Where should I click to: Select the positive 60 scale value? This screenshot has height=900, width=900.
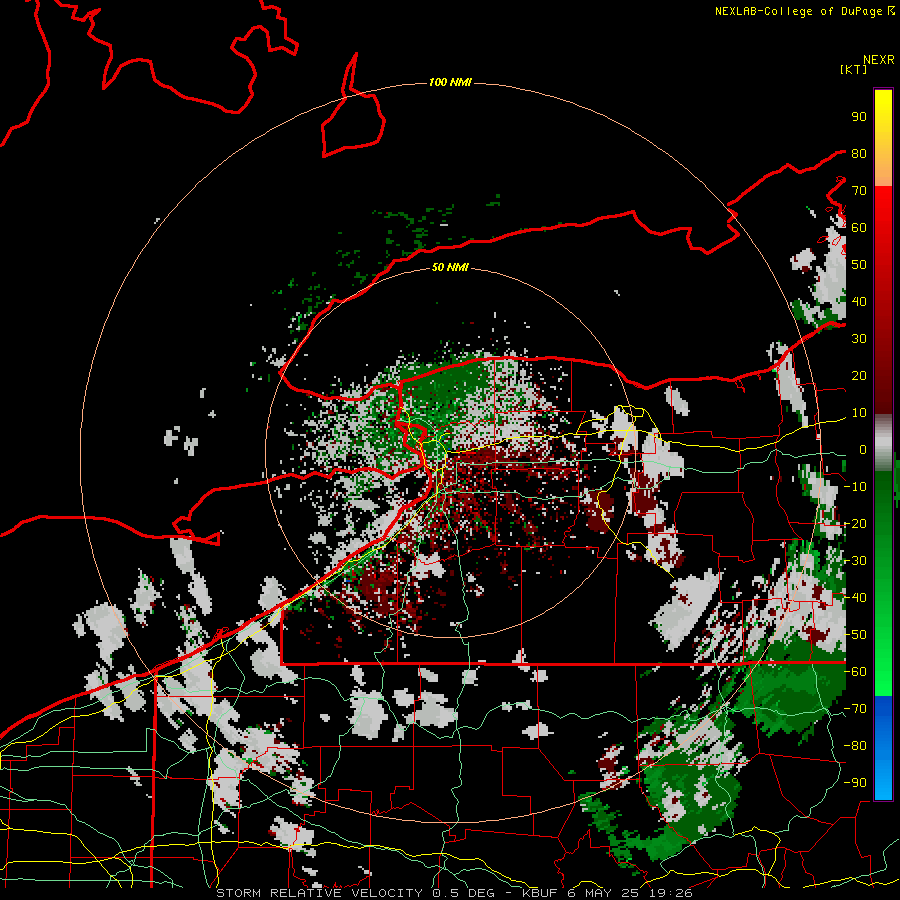click(859, 227)
